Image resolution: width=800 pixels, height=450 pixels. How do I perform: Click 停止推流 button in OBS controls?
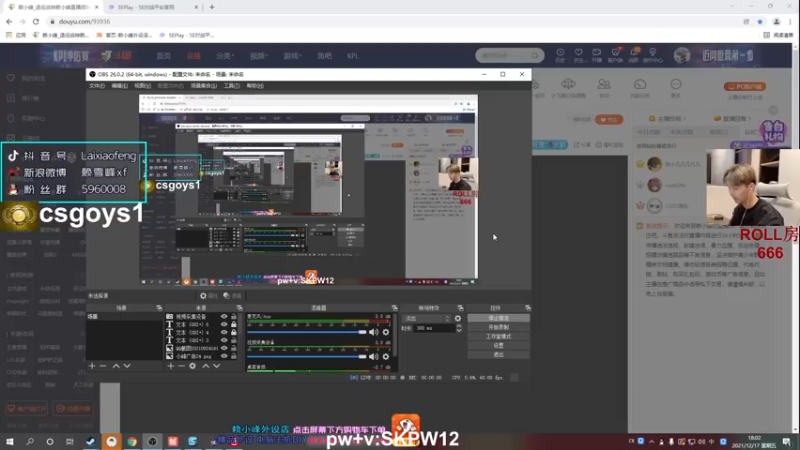[498, 318]
